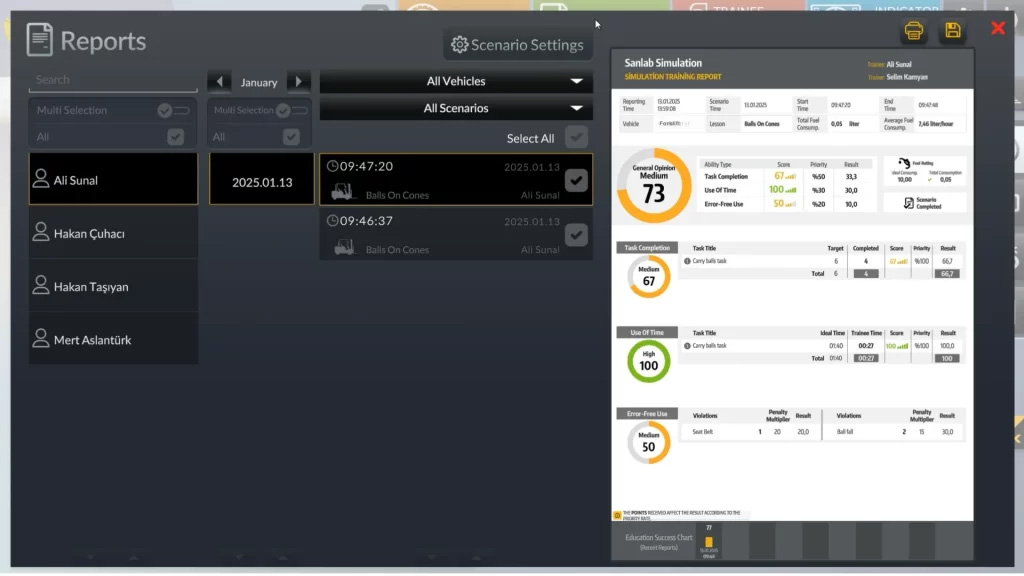Click the save report floppy icon
This screenshot has width=1024, height=576.
pos(953,31)
